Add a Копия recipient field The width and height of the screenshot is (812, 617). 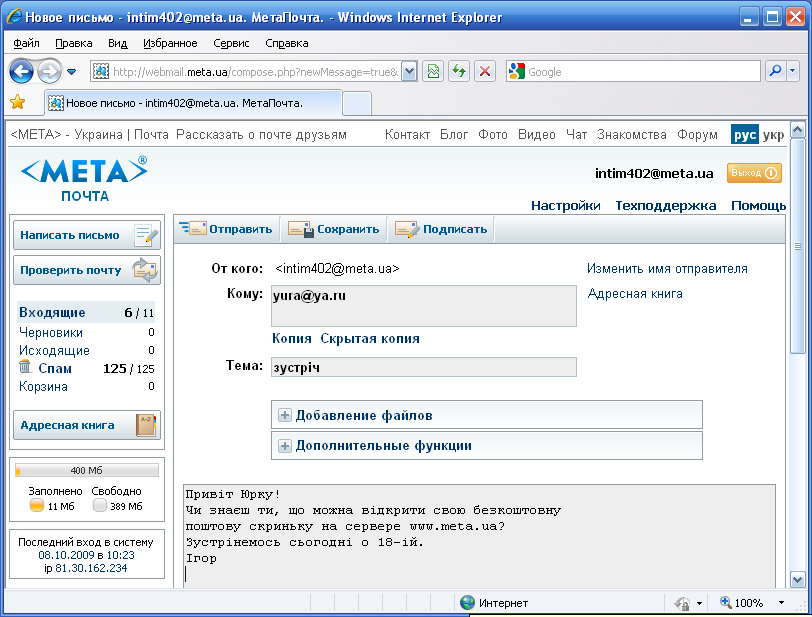click(x=292, y=338)
